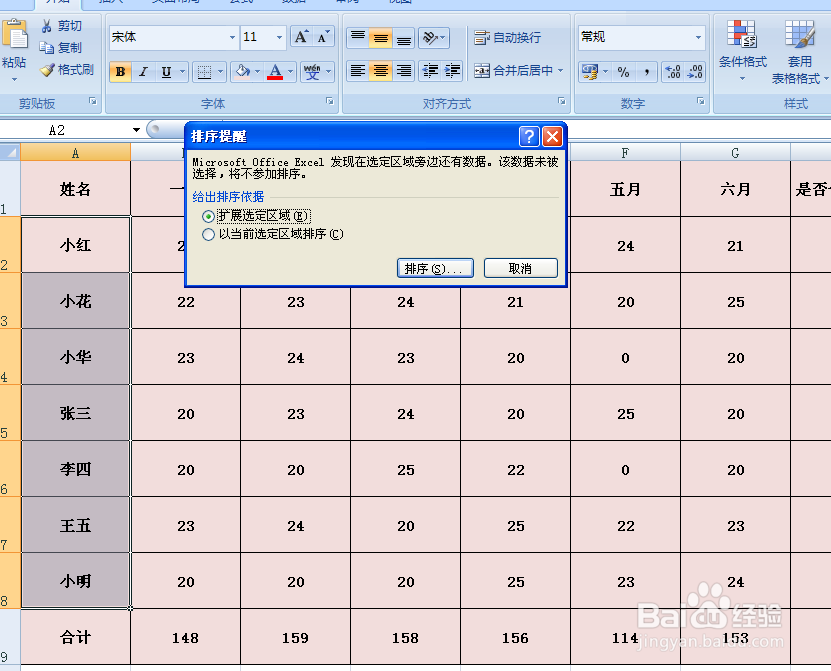Open the Name Box A2 dropdown
The width and height of the screenshot is (831, 671).
tap(136, 130)
